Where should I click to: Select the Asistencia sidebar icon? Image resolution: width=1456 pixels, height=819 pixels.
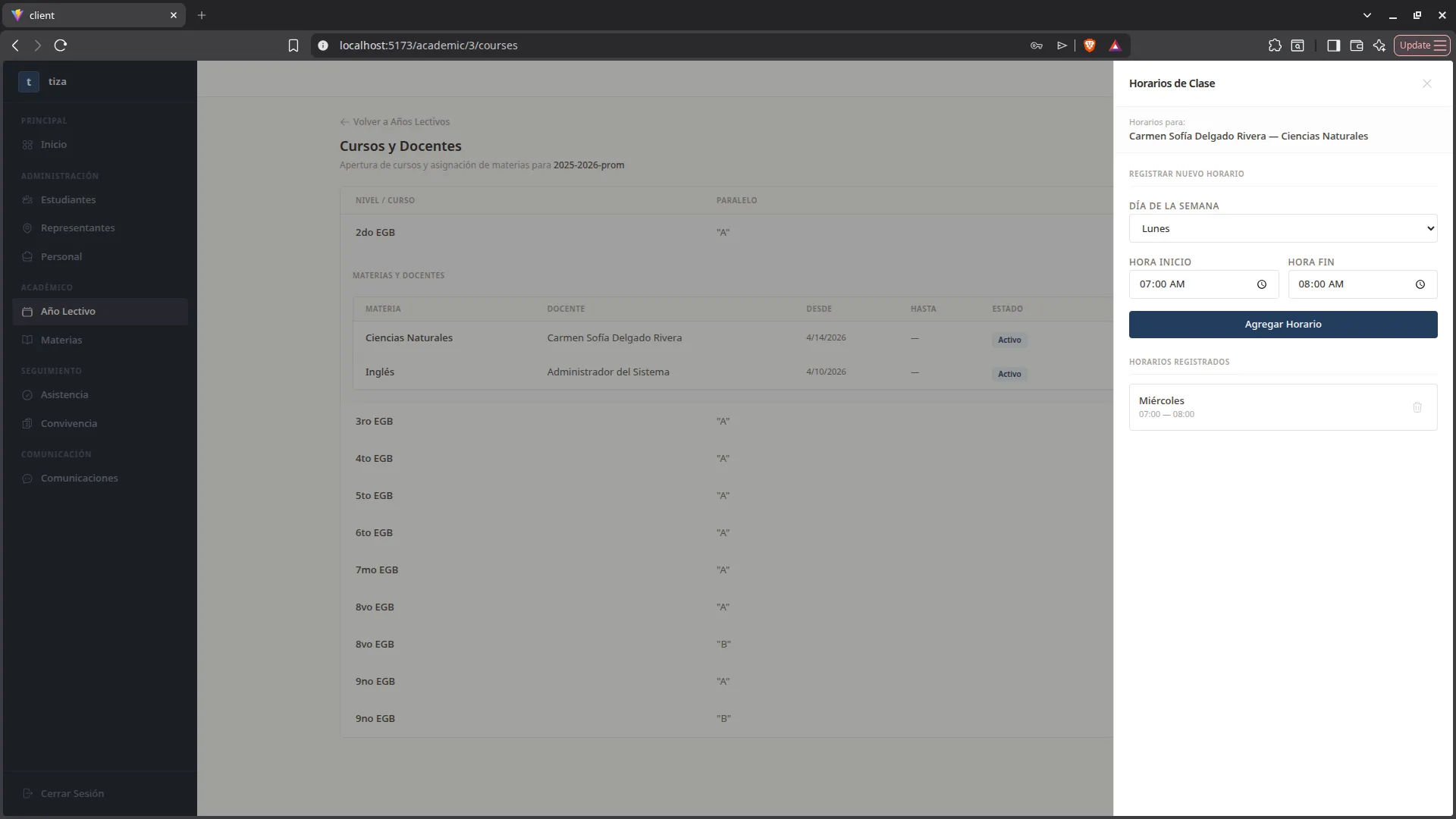[x=27, y=395]
